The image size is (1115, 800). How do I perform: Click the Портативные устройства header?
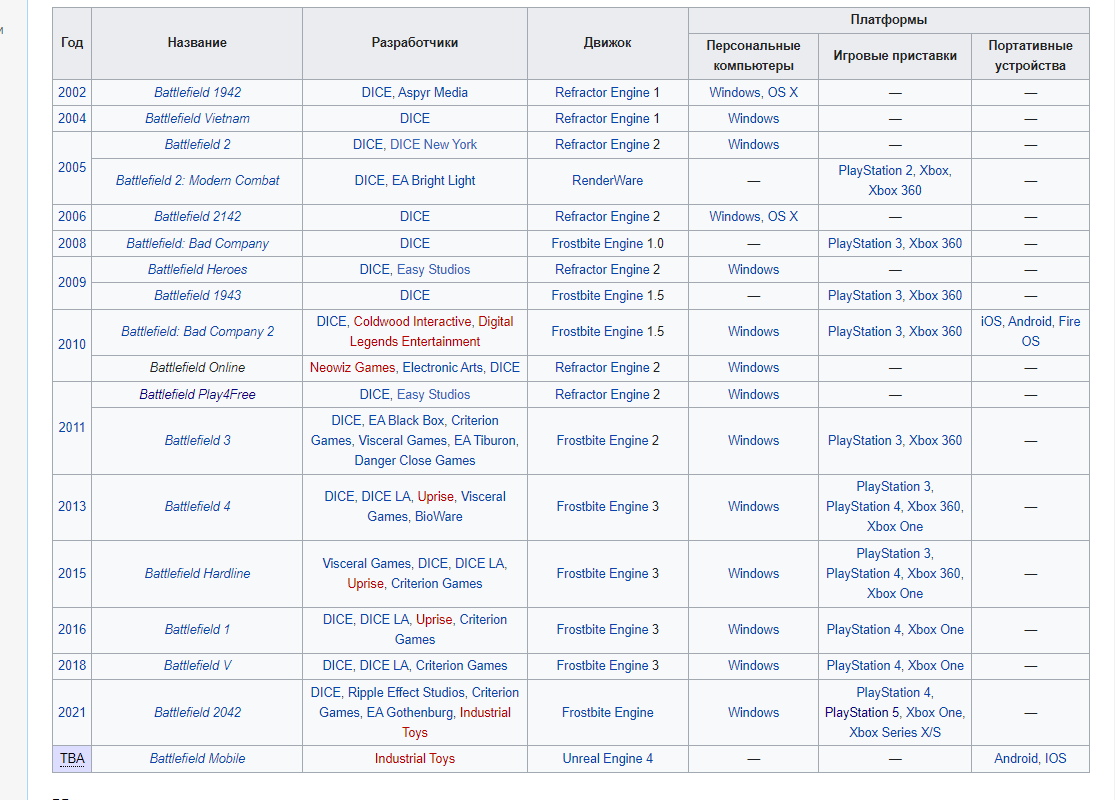[1030, 55]
